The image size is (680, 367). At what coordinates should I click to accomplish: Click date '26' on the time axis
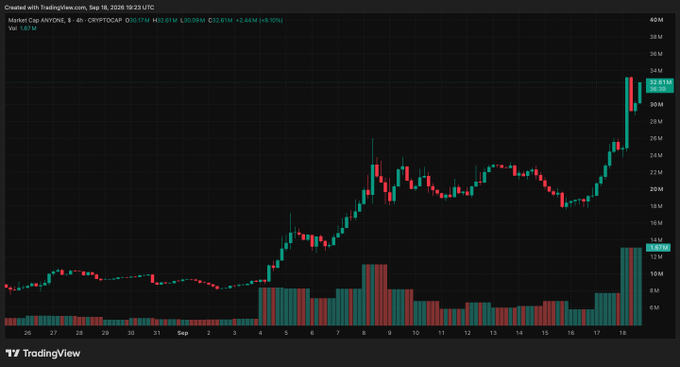[x=27, y=333]
